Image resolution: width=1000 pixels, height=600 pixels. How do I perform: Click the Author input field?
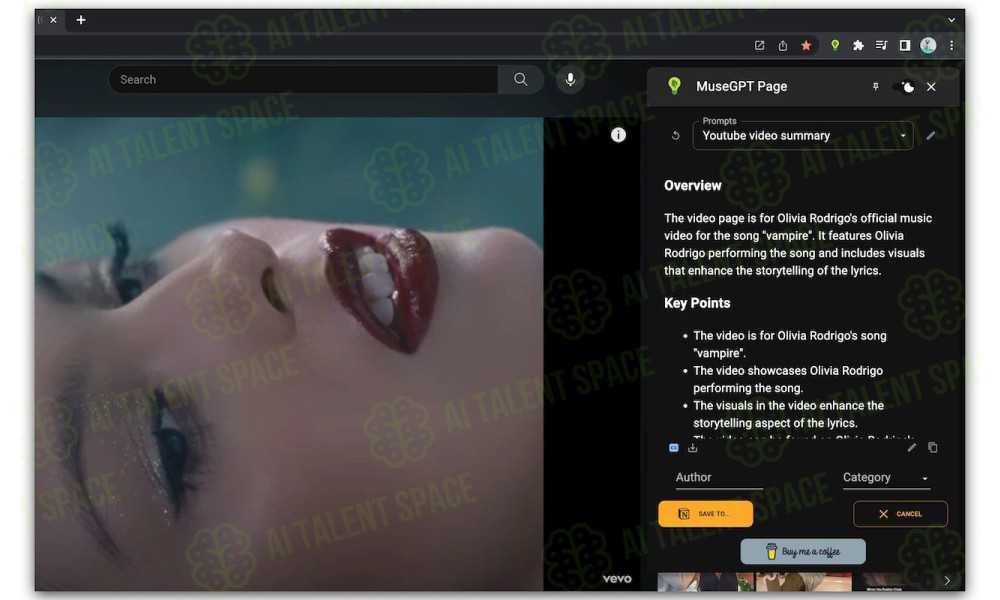pos(719,478)
